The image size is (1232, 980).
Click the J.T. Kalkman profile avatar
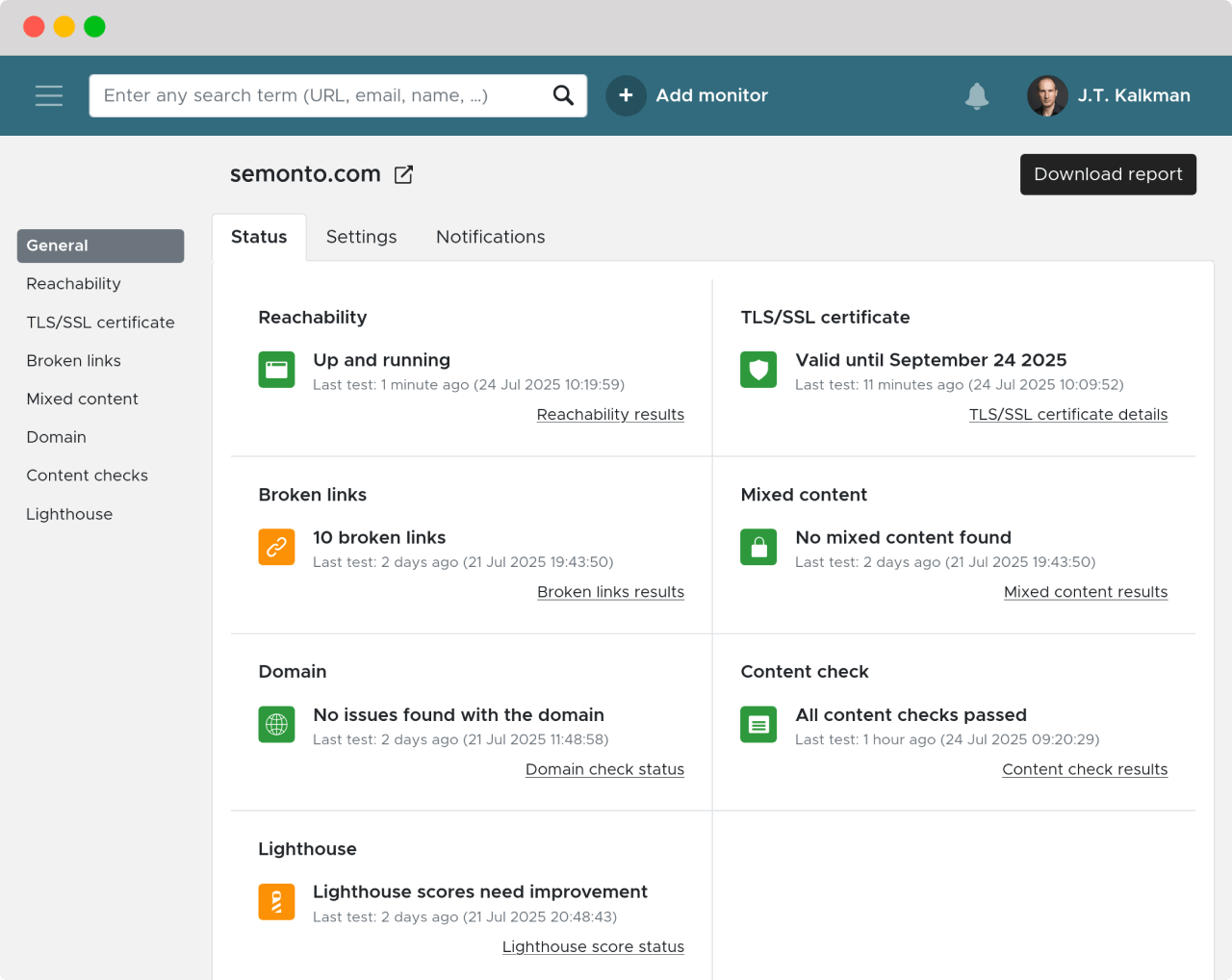pyautogui.click(x=1047, y=95)
